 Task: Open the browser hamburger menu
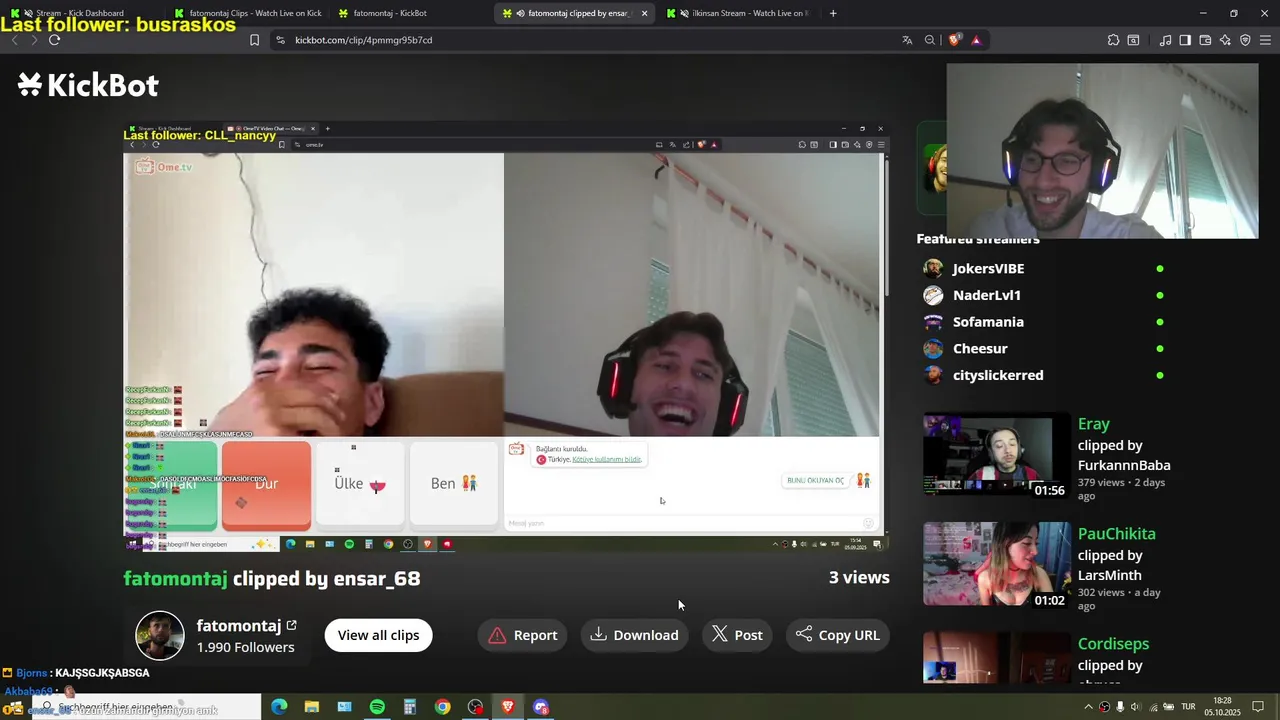tap(1266, 40)
